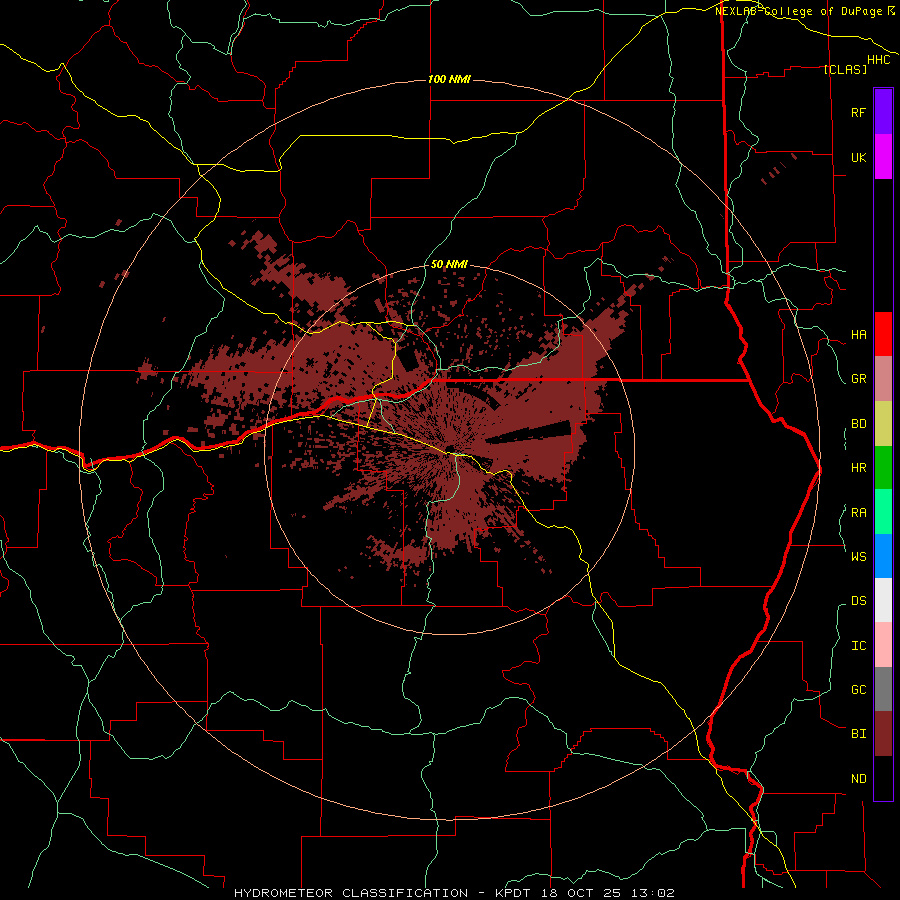This screenshot has height=900, width=900.
Task: Click the IC legend label
Action: pos(858,646)
